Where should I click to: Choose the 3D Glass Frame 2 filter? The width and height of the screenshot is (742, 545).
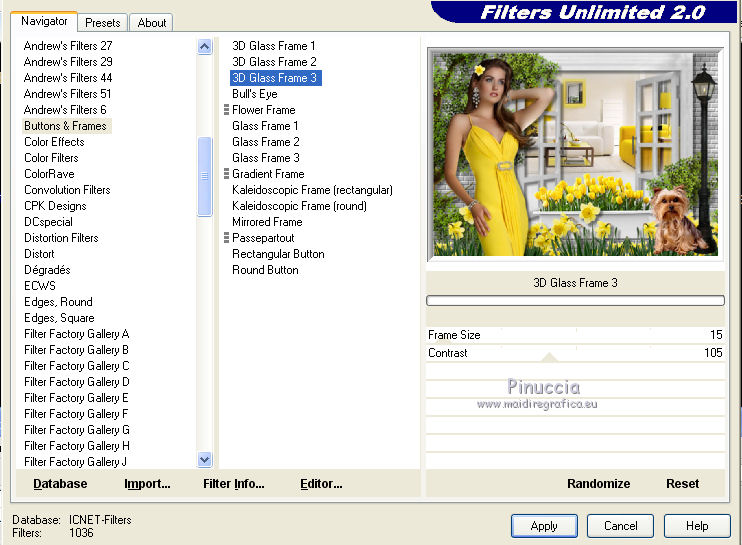pos(274,62)
